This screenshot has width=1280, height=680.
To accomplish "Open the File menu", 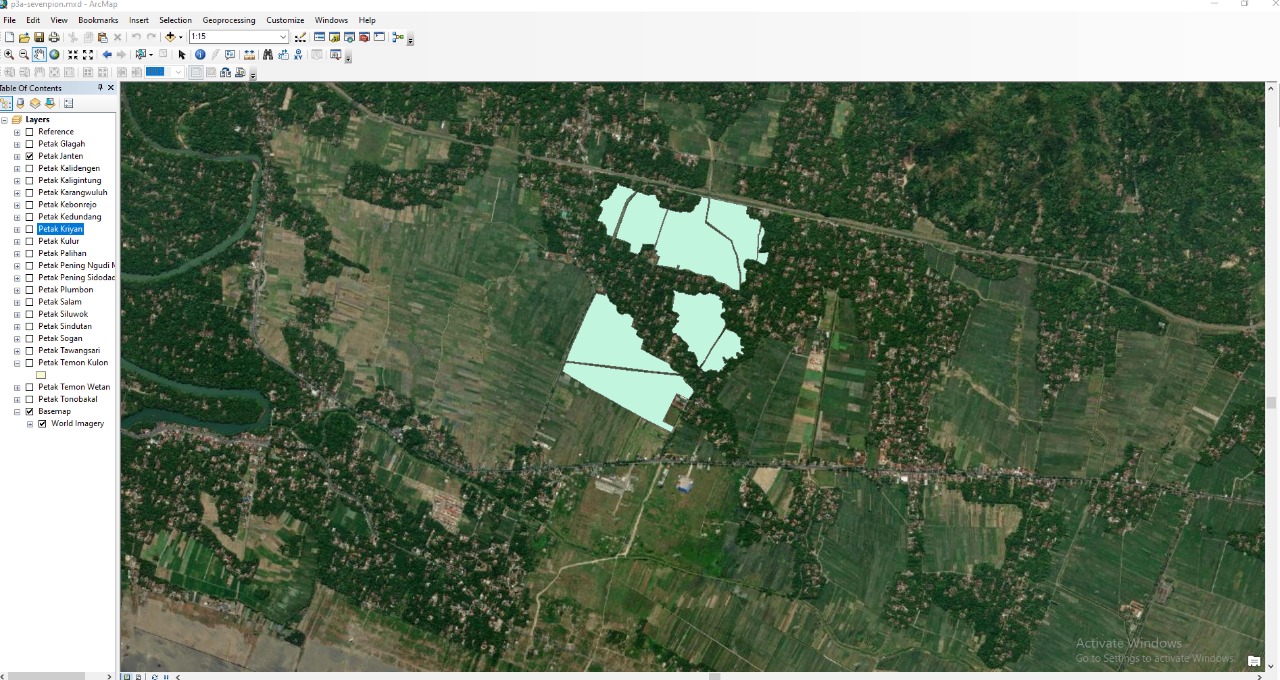I will tap(9, 20).
